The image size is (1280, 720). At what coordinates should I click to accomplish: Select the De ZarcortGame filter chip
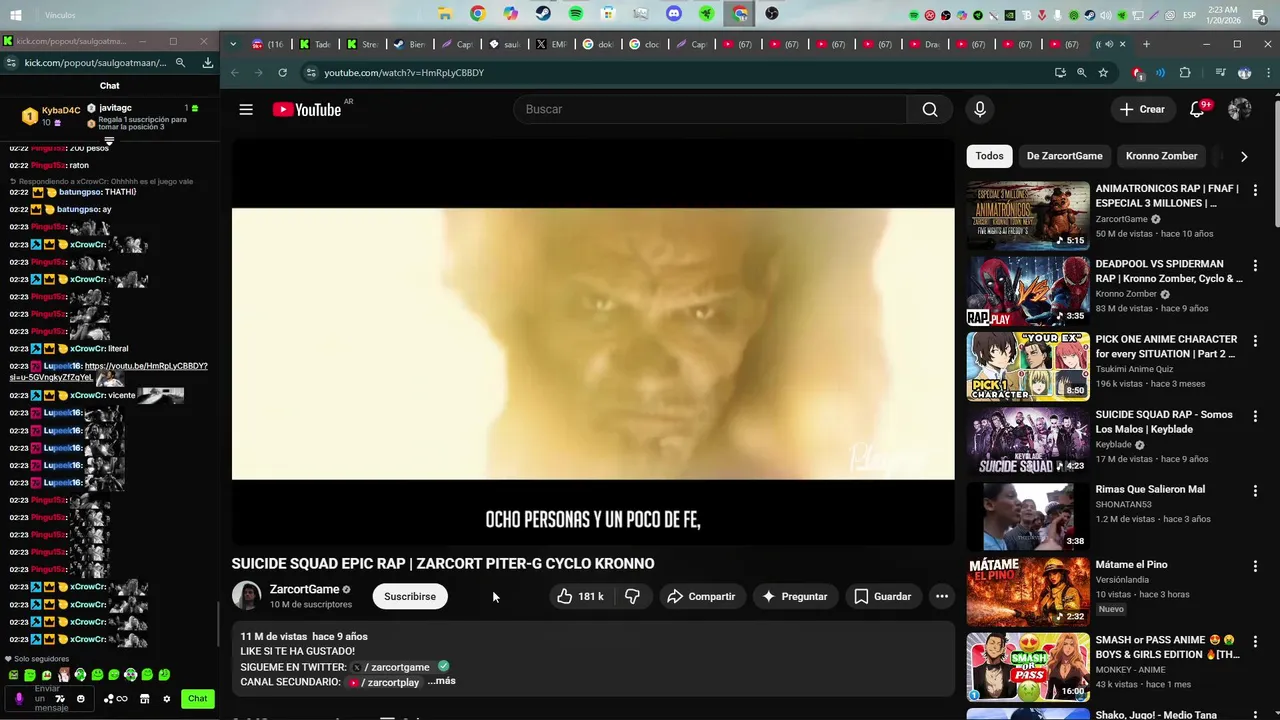click(x=1064, y=156)
